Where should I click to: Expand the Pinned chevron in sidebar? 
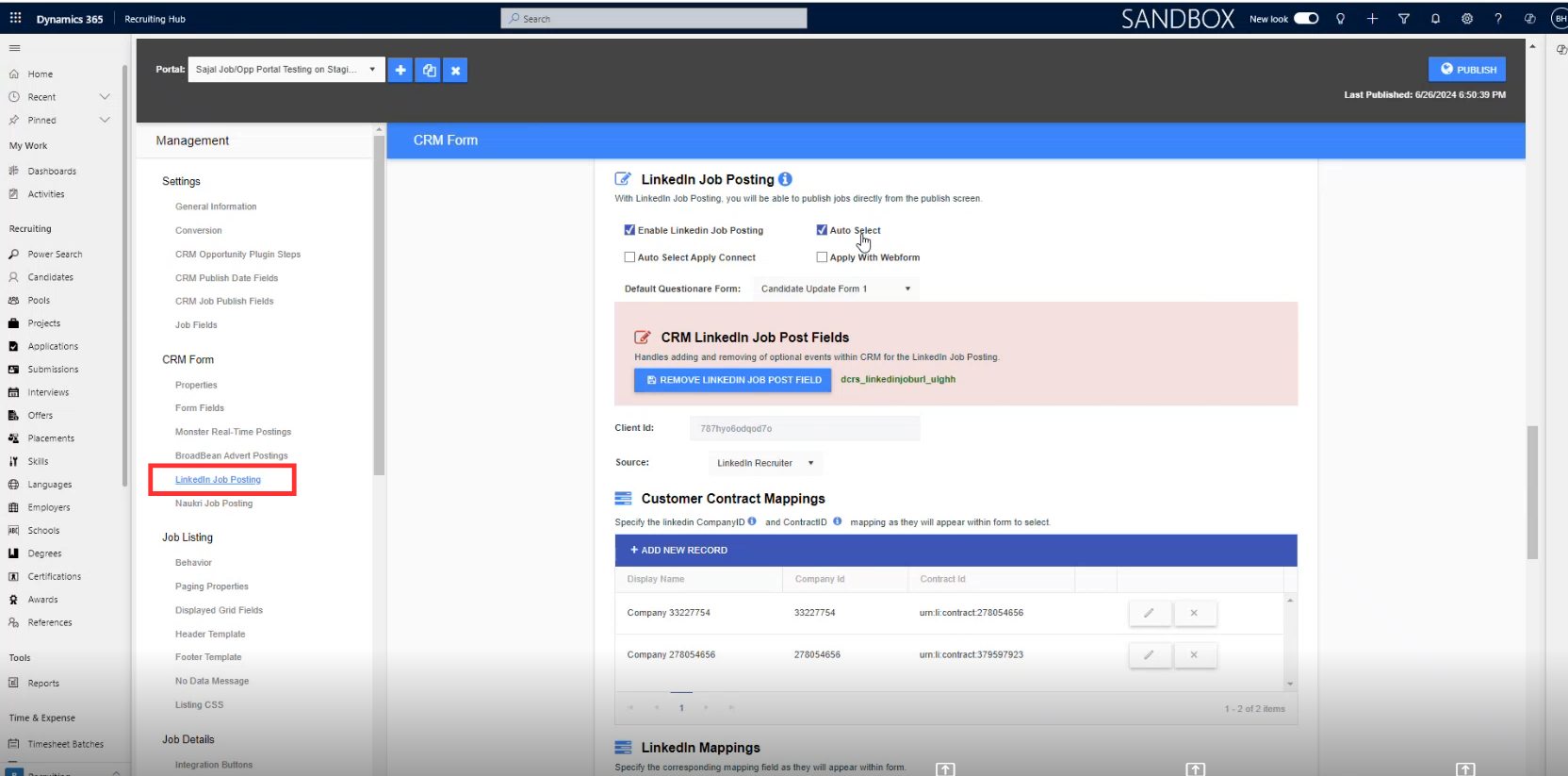pyautogui.click(x=105, y=120)
